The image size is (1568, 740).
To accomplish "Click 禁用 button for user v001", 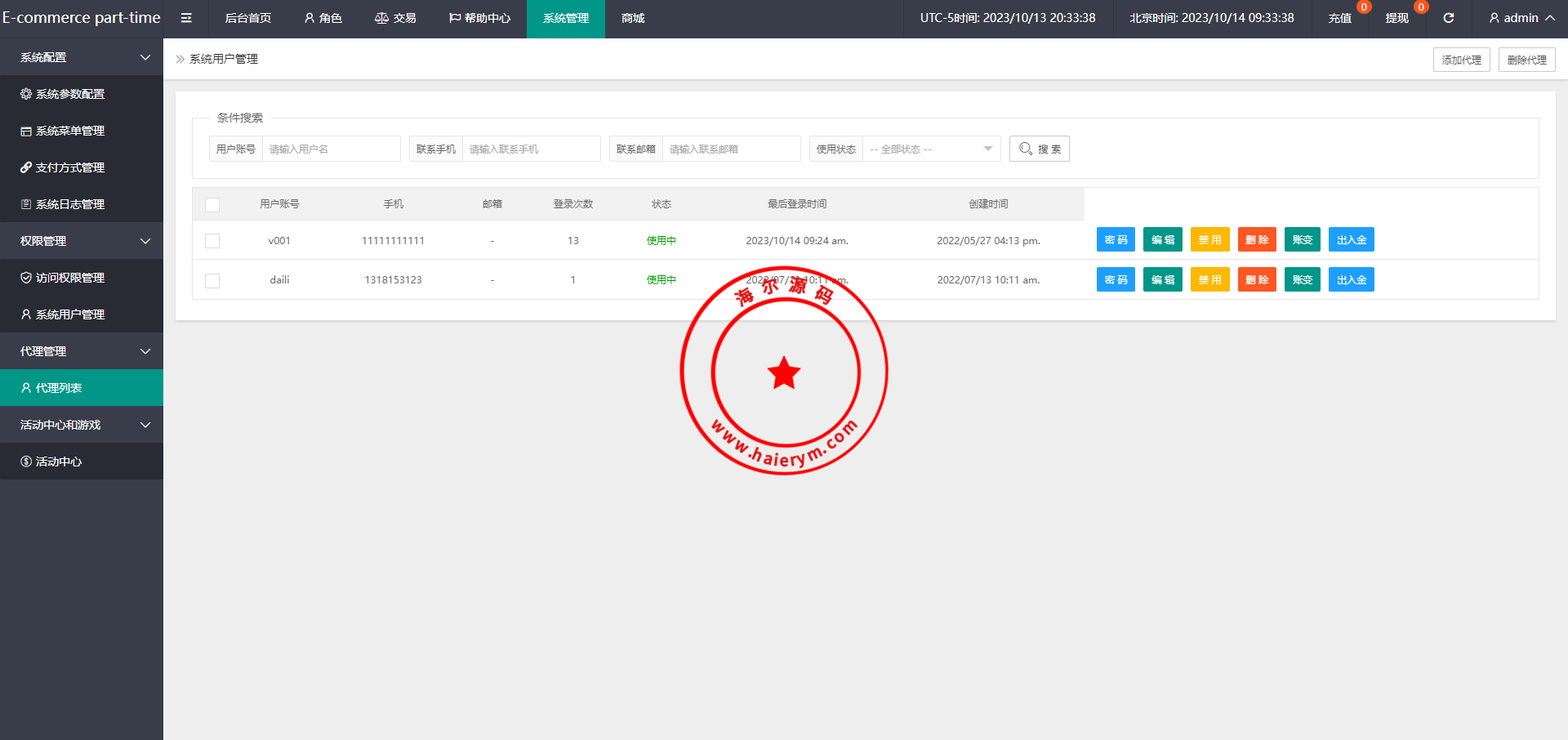I will (x=1209, y=239).
